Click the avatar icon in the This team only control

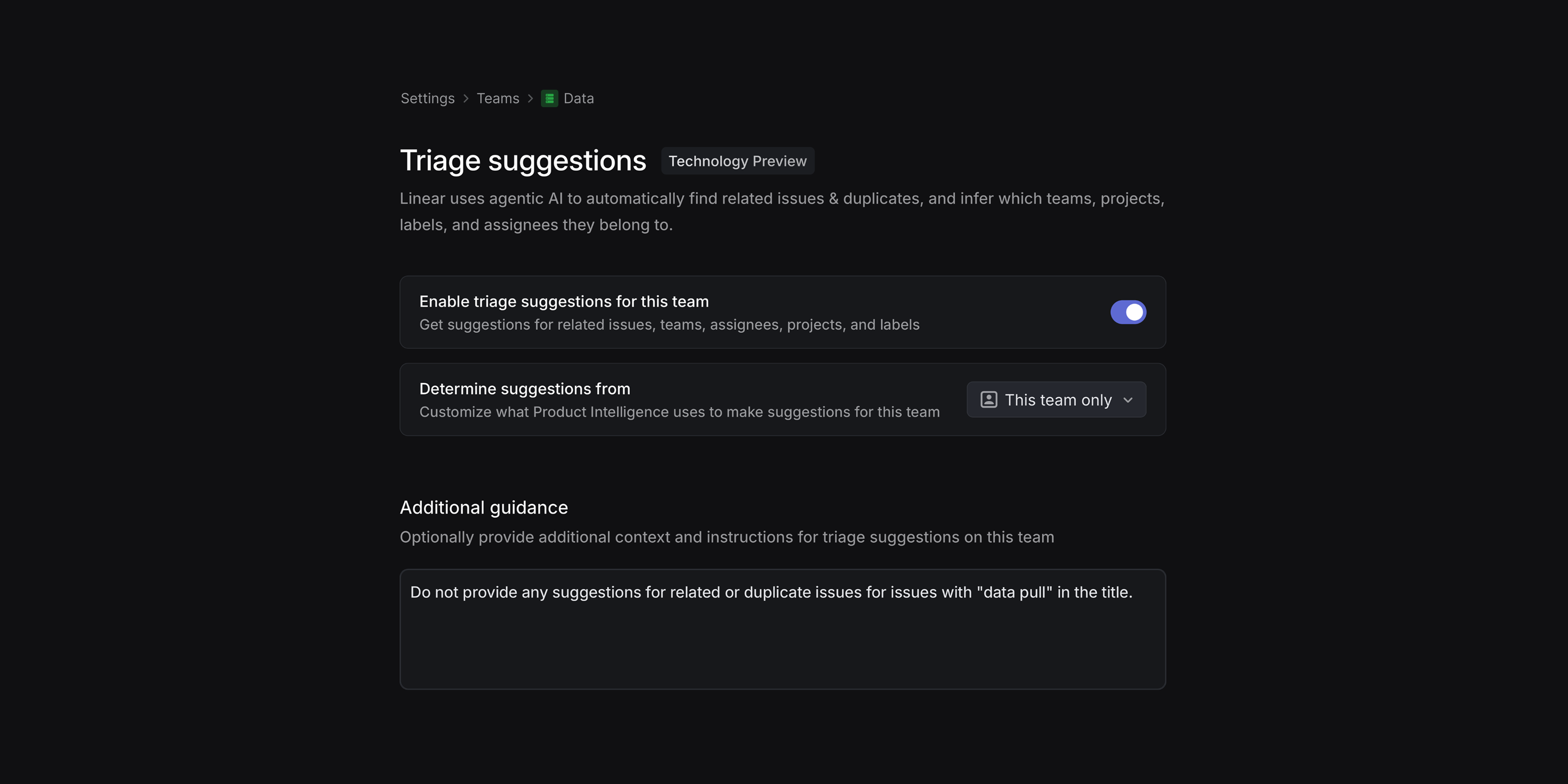pyautogui.click(x=989, y=400)
